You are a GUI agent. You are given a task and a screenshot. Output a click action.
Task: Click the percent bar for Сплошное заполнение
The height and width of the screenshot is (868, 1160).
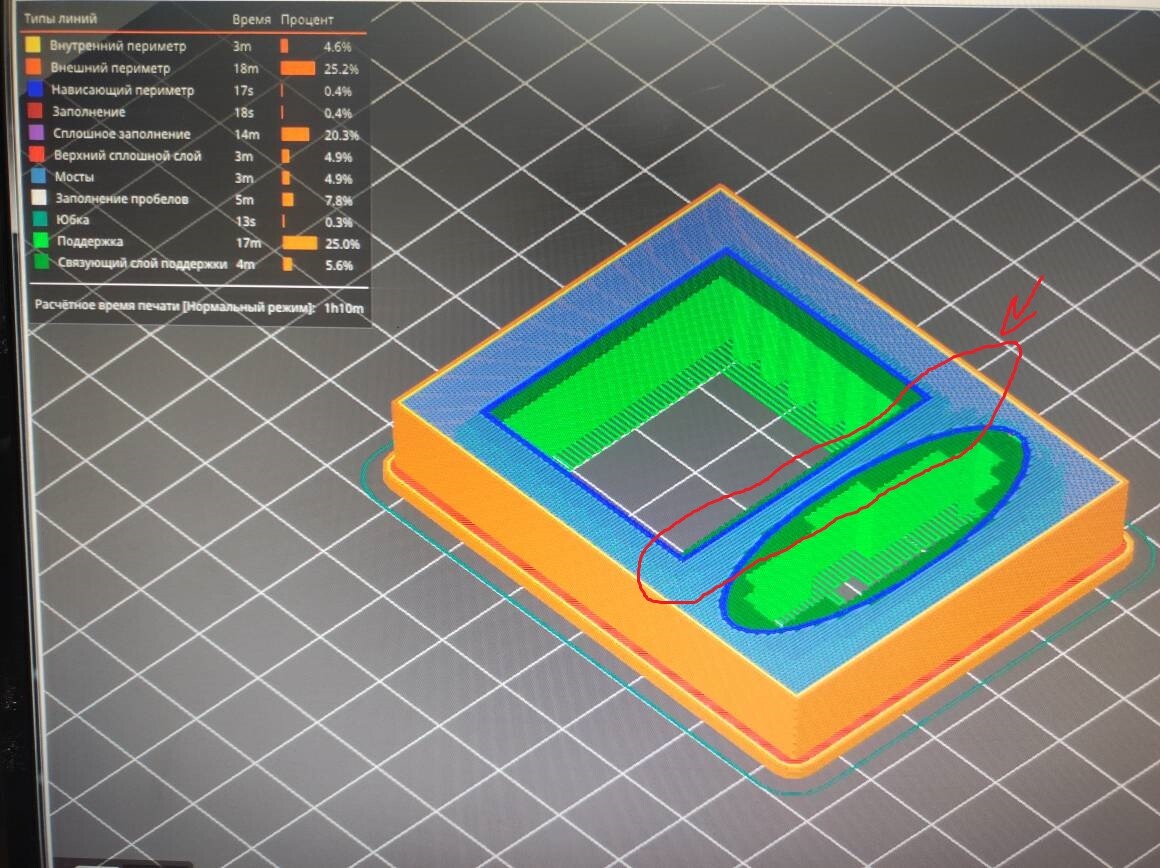click(x=295, y=135)
